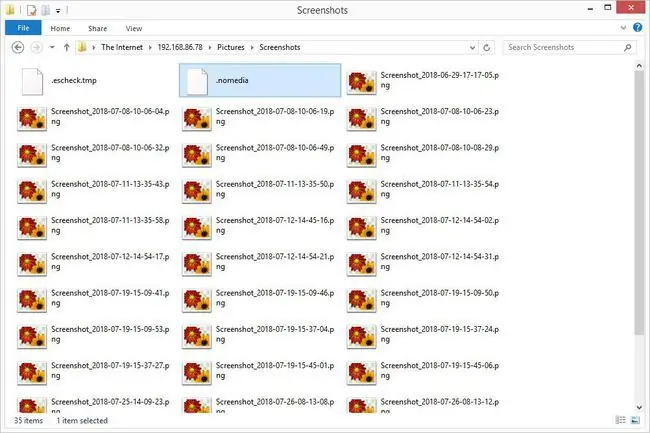Click the 192.168.86.78 breadcrumb
The height and width of the screenshot is (433, 650).
[180, 47]
